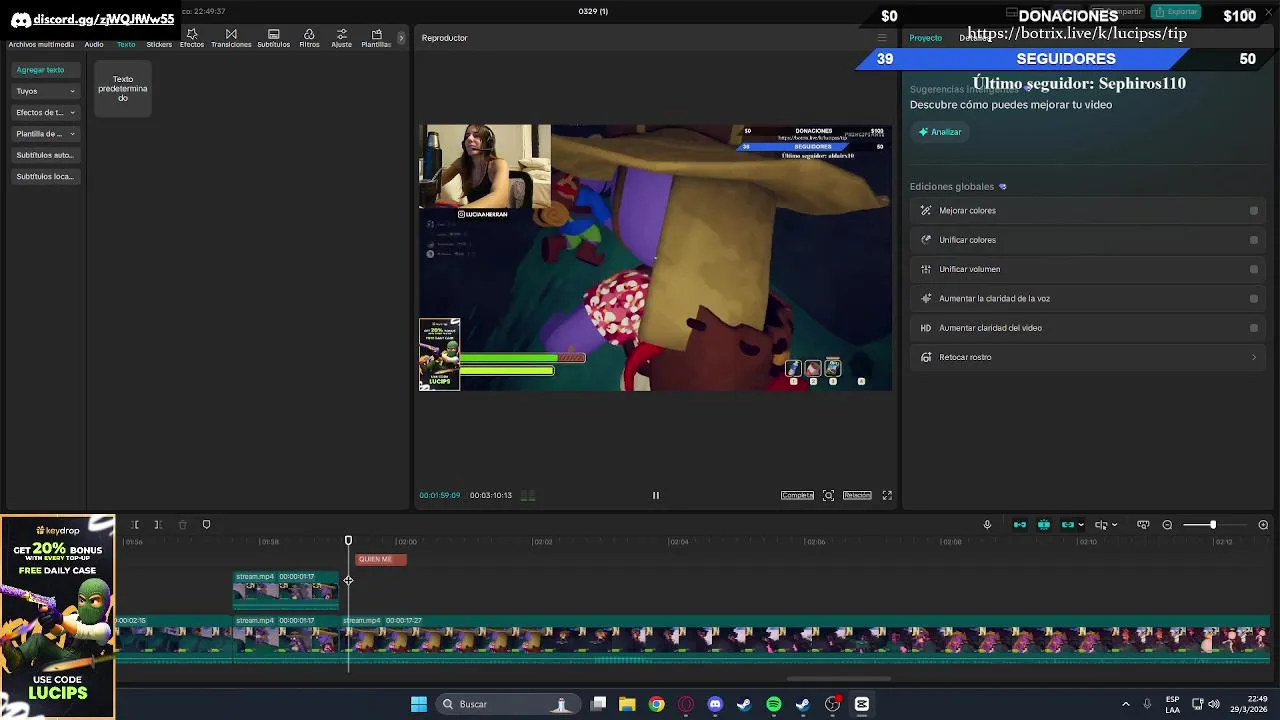This screenshot has height=720, width=1280.
Task: Click the Exportar button
Action: (x=1175, y=12)
